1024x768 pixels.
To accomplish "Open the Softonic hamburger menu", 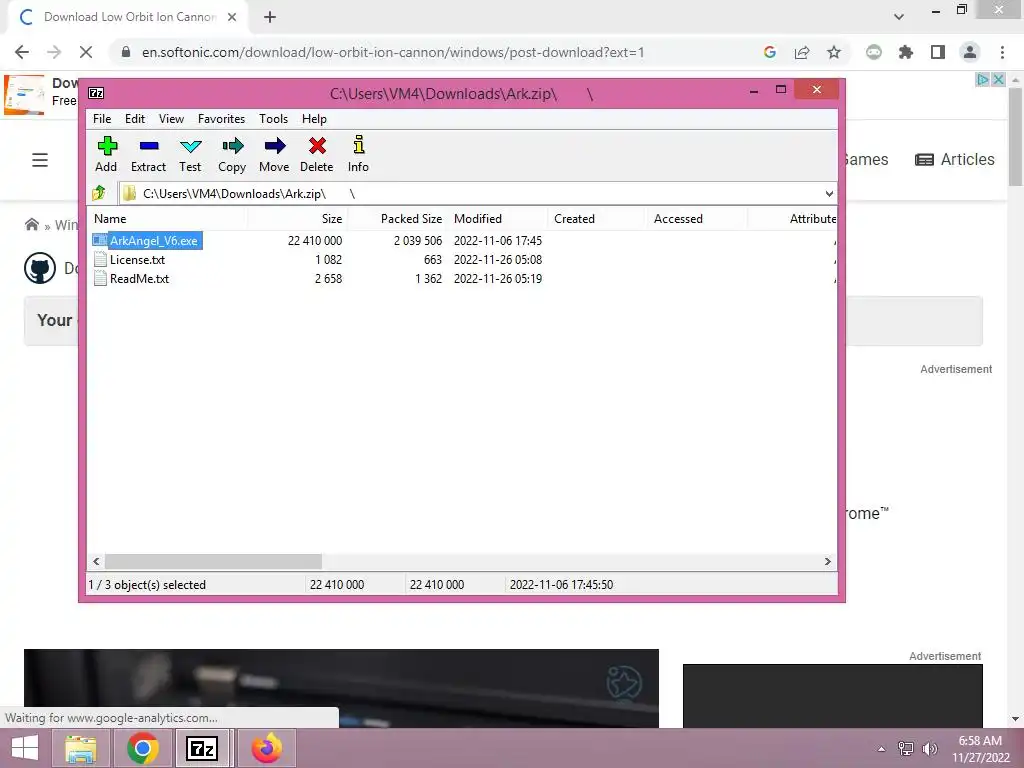I will click(40, 160).
